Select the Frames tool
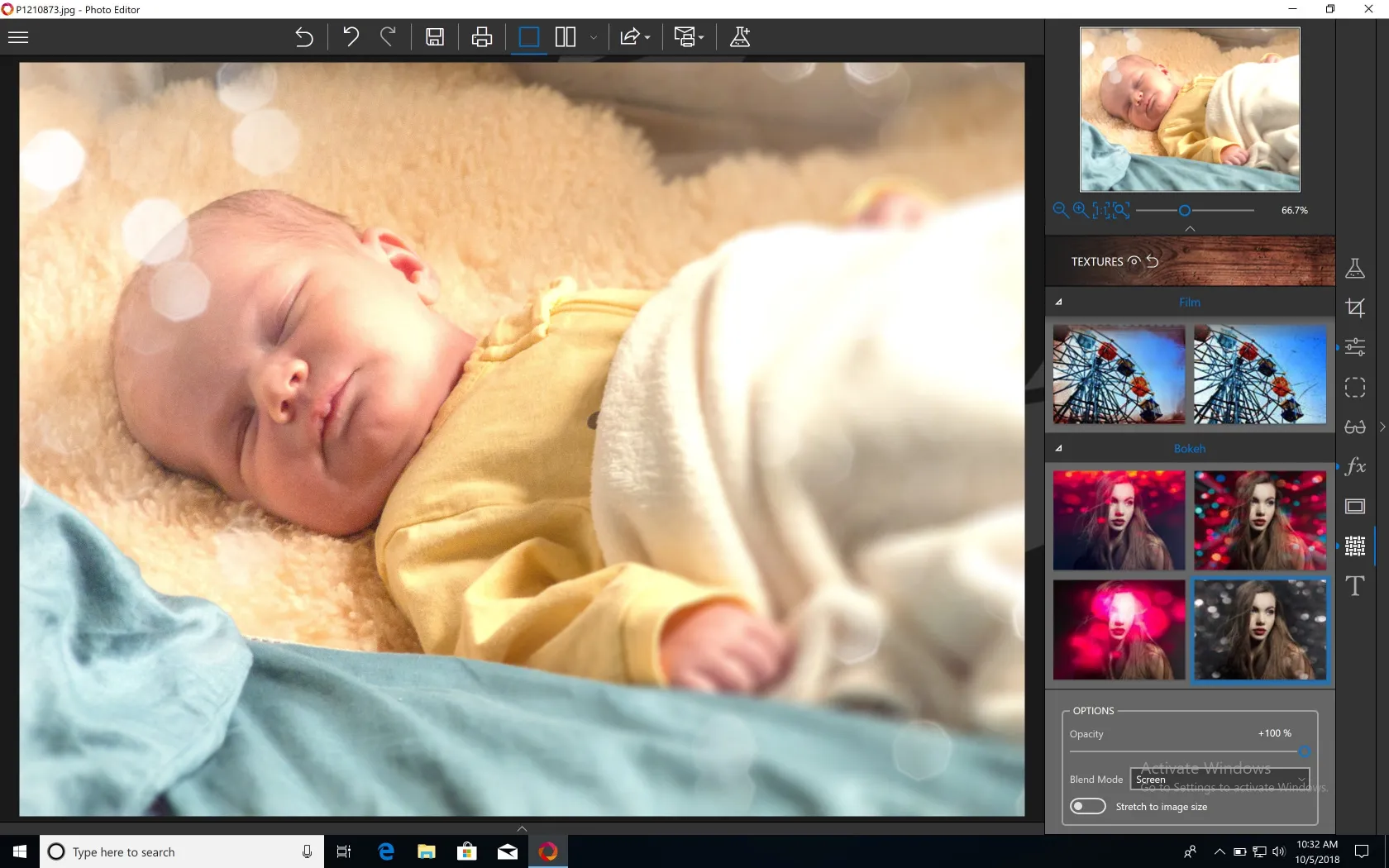 [1355, 506]
